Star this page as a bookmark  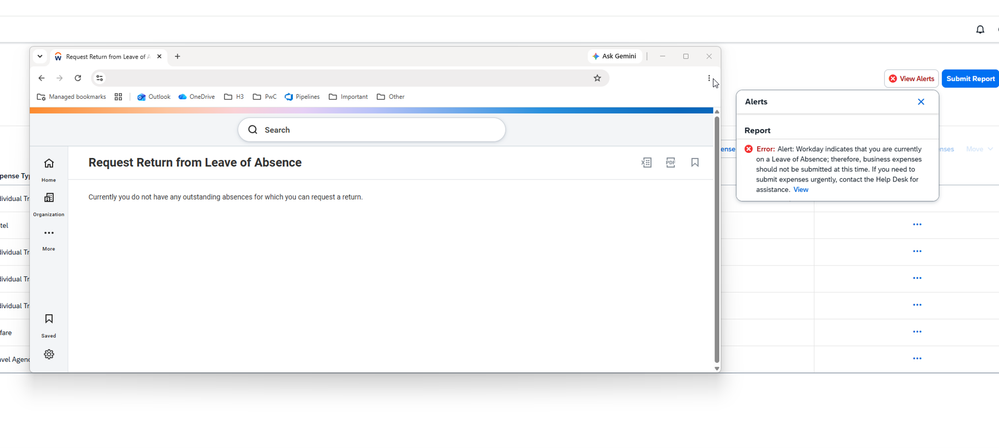pyautogui.click(x=597, y=78)
